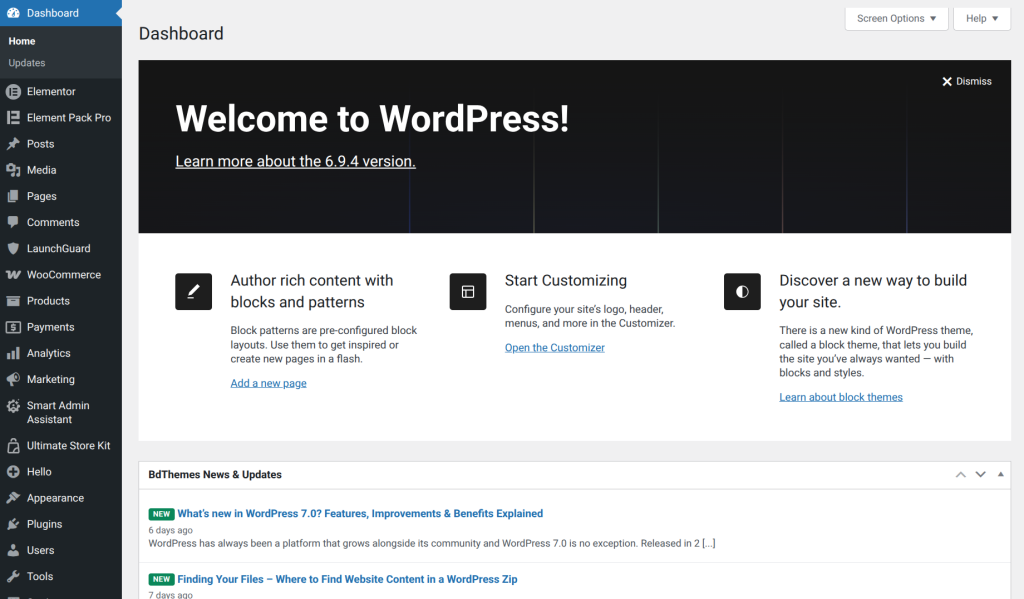Click the Dashboard gauge icon in sidebar
Screen dimensions: 1024x599
coord(13,13)
